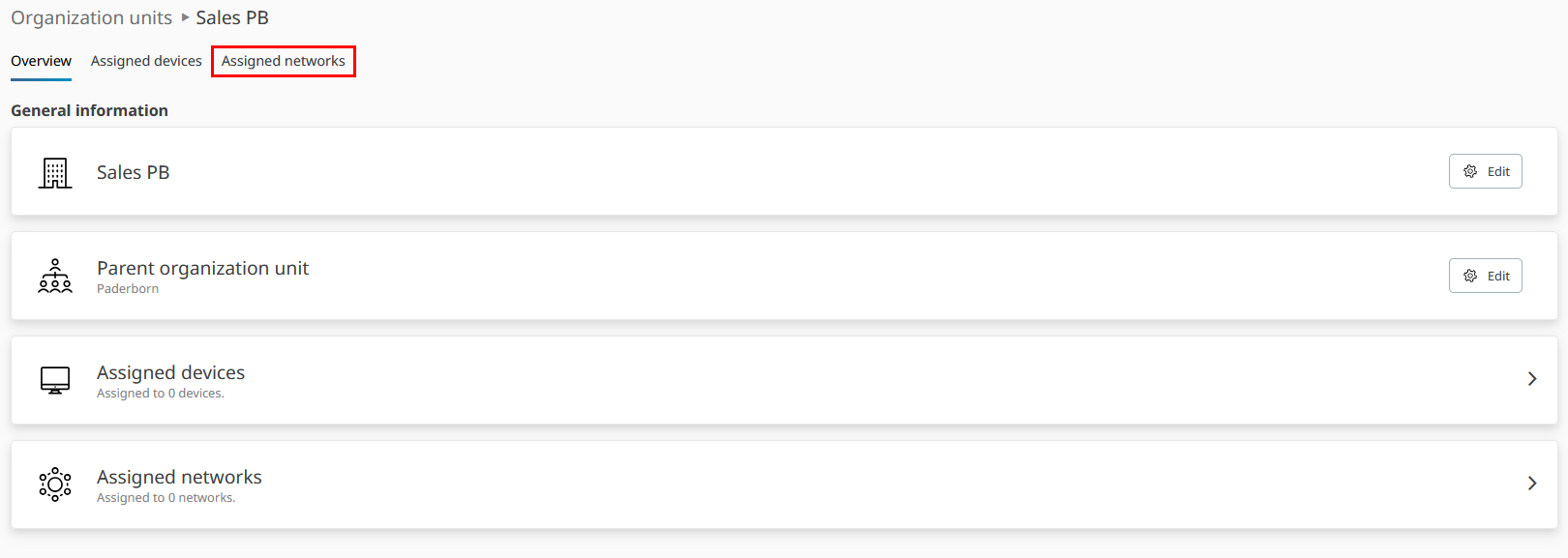The image size is (1568, 558).
Task: Click the building icon beside Sales PB
Action: [55, 173]
